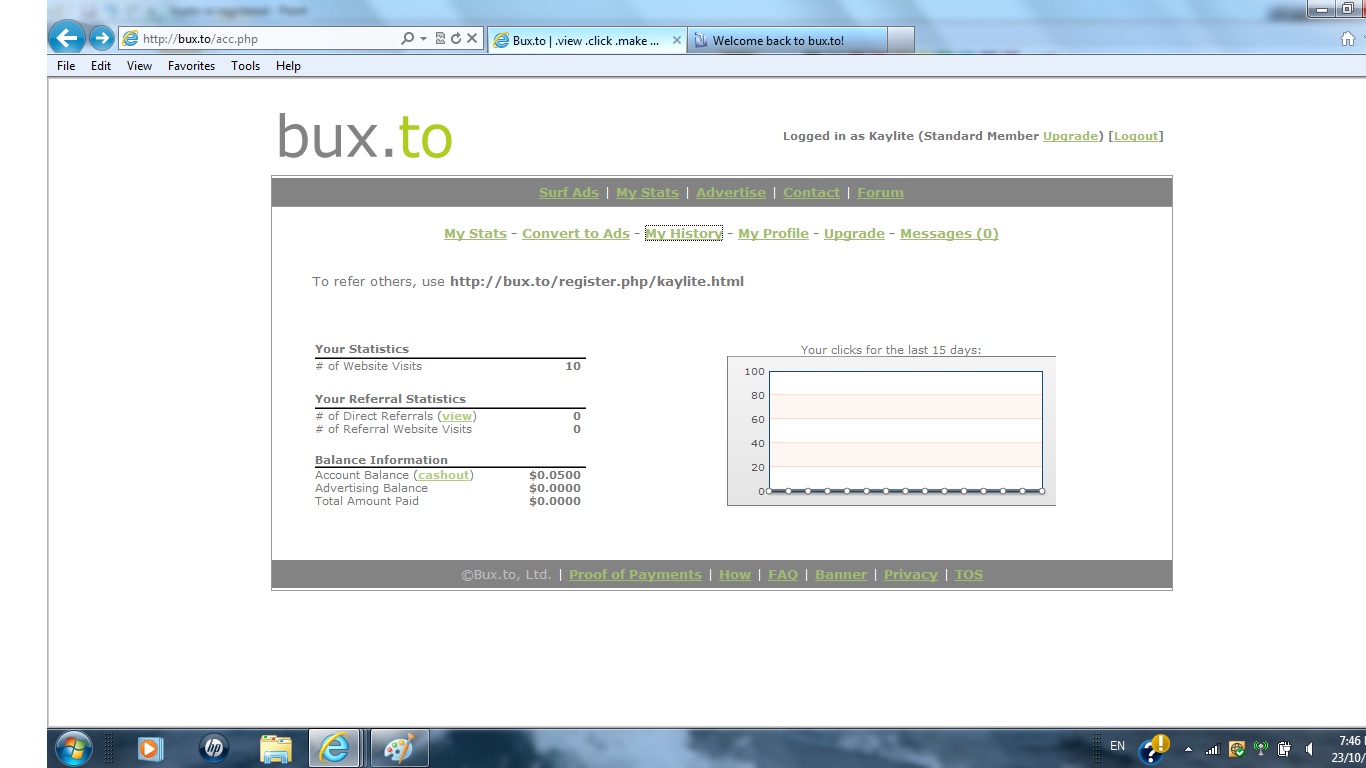The width and height of the screenshot is (1366, 768).
Task: Show hidden system tray icons
Action: click(x=1188, y=750)
